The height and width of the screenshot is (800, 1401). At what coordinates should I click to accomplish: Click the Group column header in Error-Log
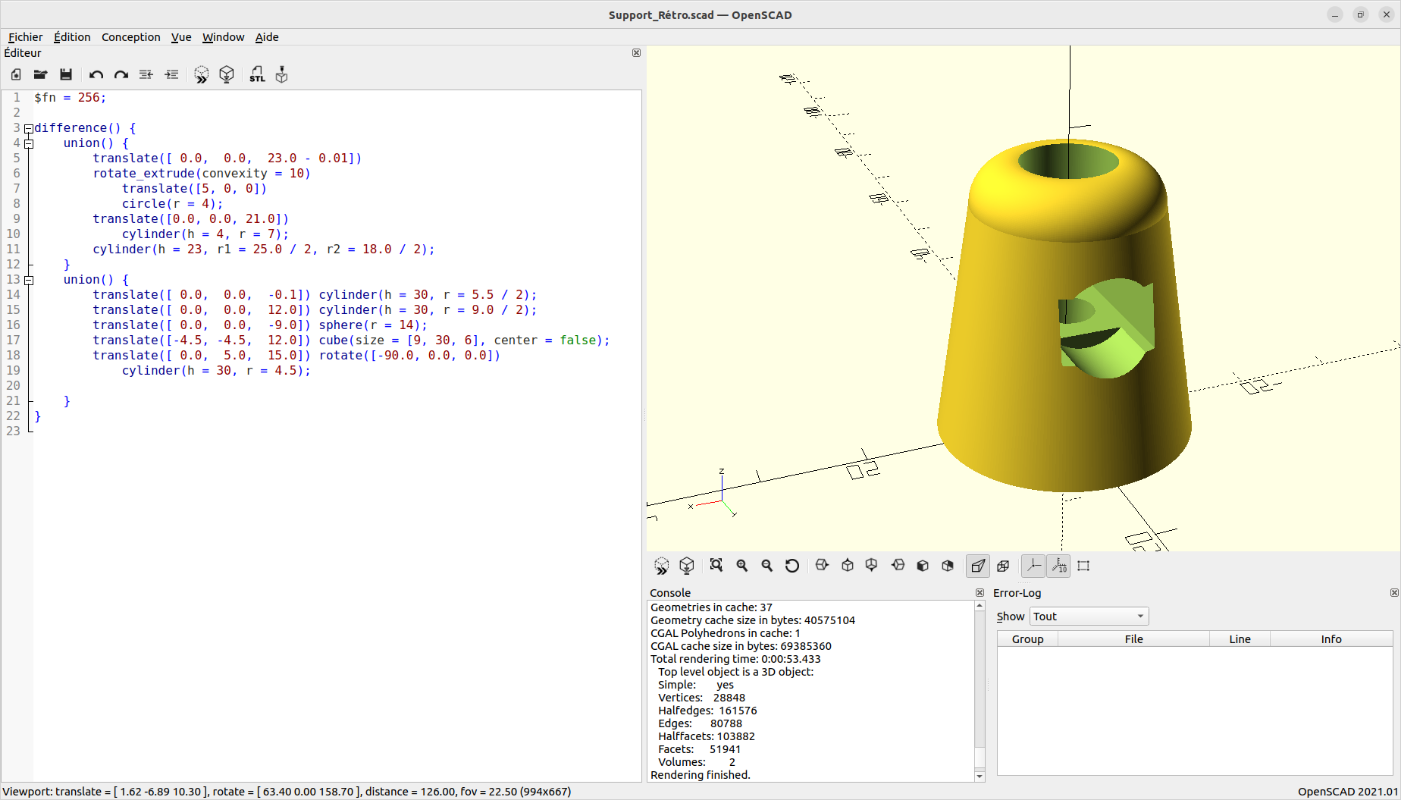pos(1027,639)
